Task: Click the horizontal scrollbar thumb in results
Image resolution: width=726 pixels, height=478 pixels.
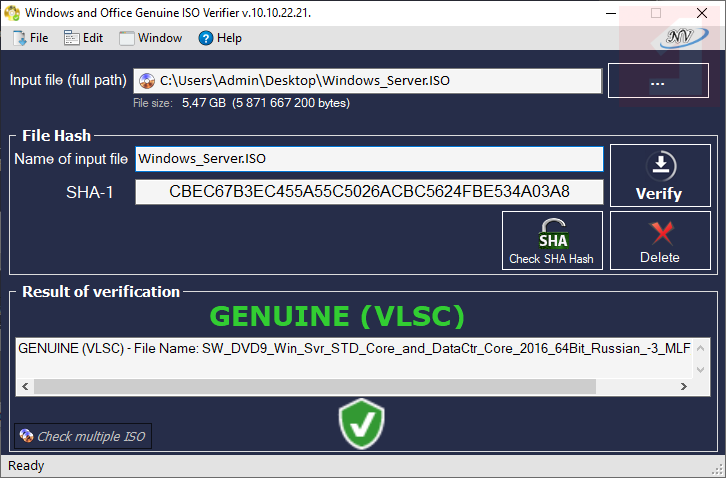Action: click(x=315, y=386)
